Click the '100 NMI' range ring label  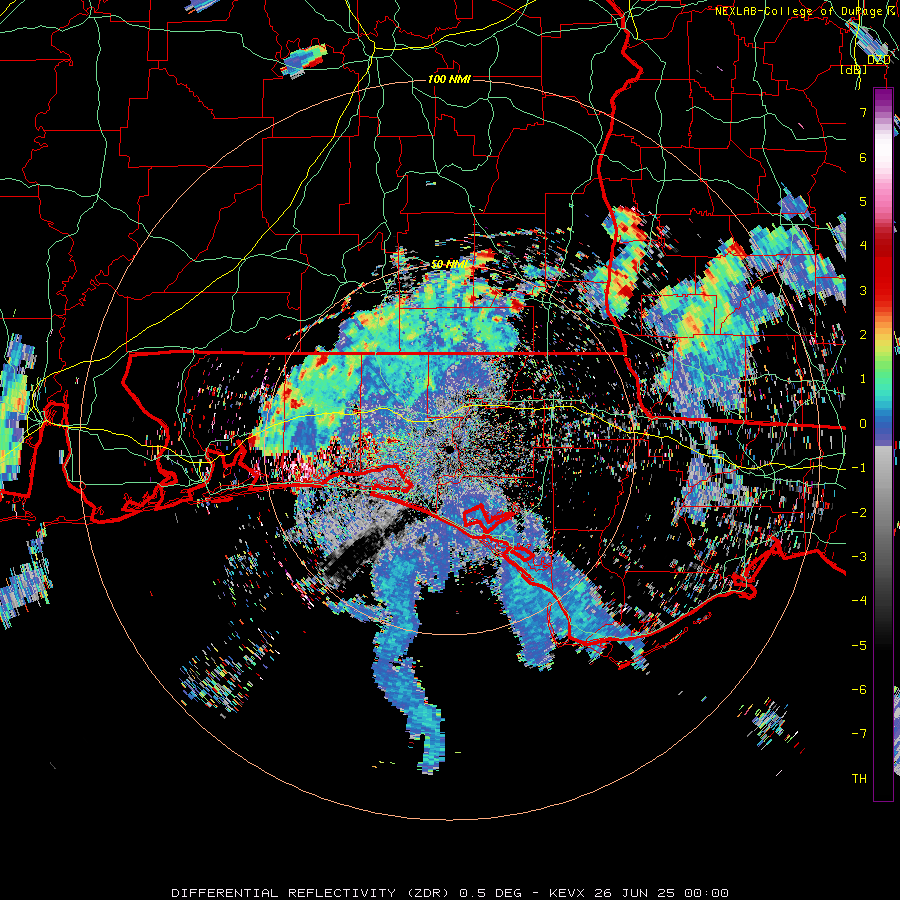point(449,79)
